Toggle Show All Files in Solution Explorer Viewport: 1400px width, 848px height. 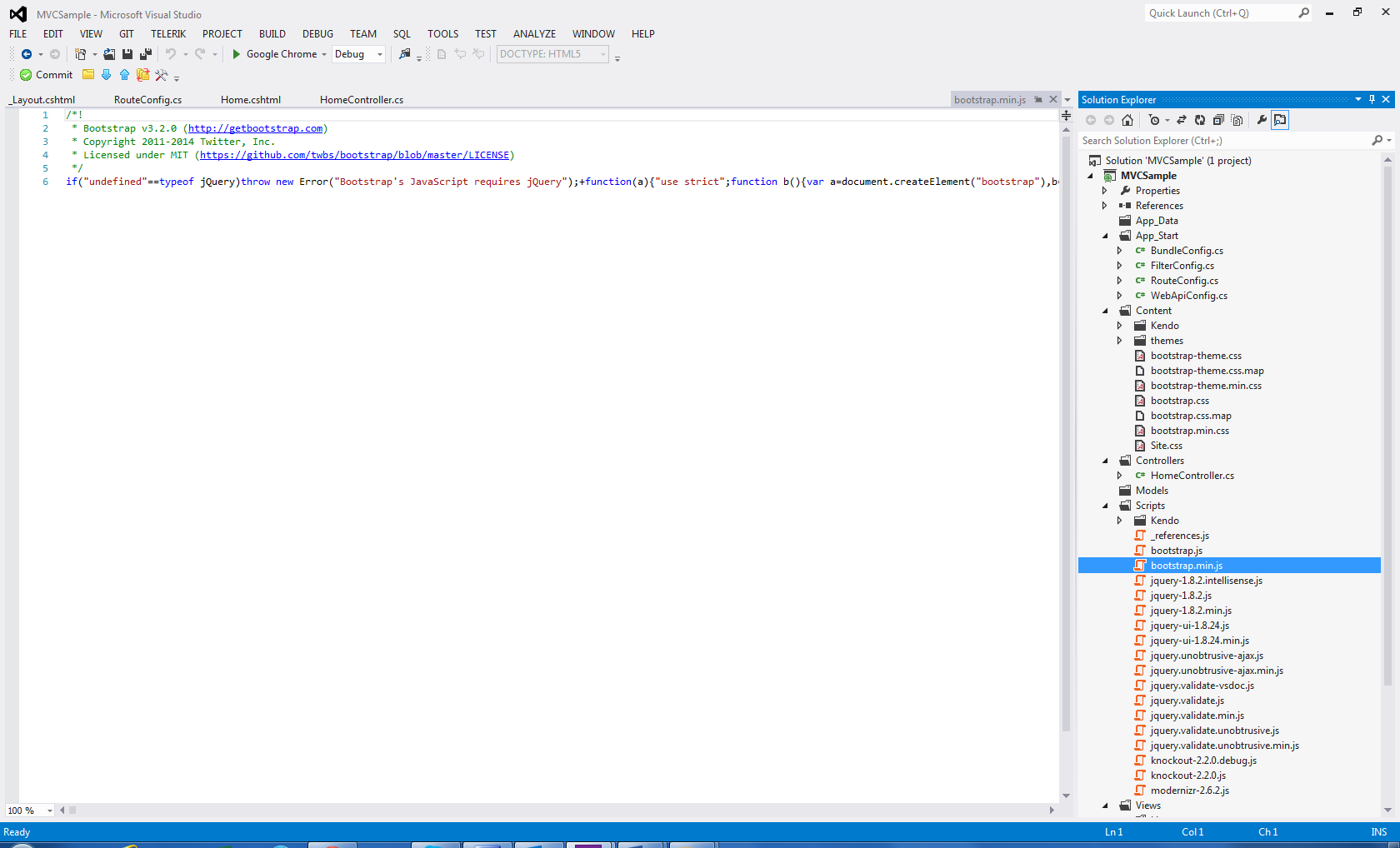(1237, 120)
